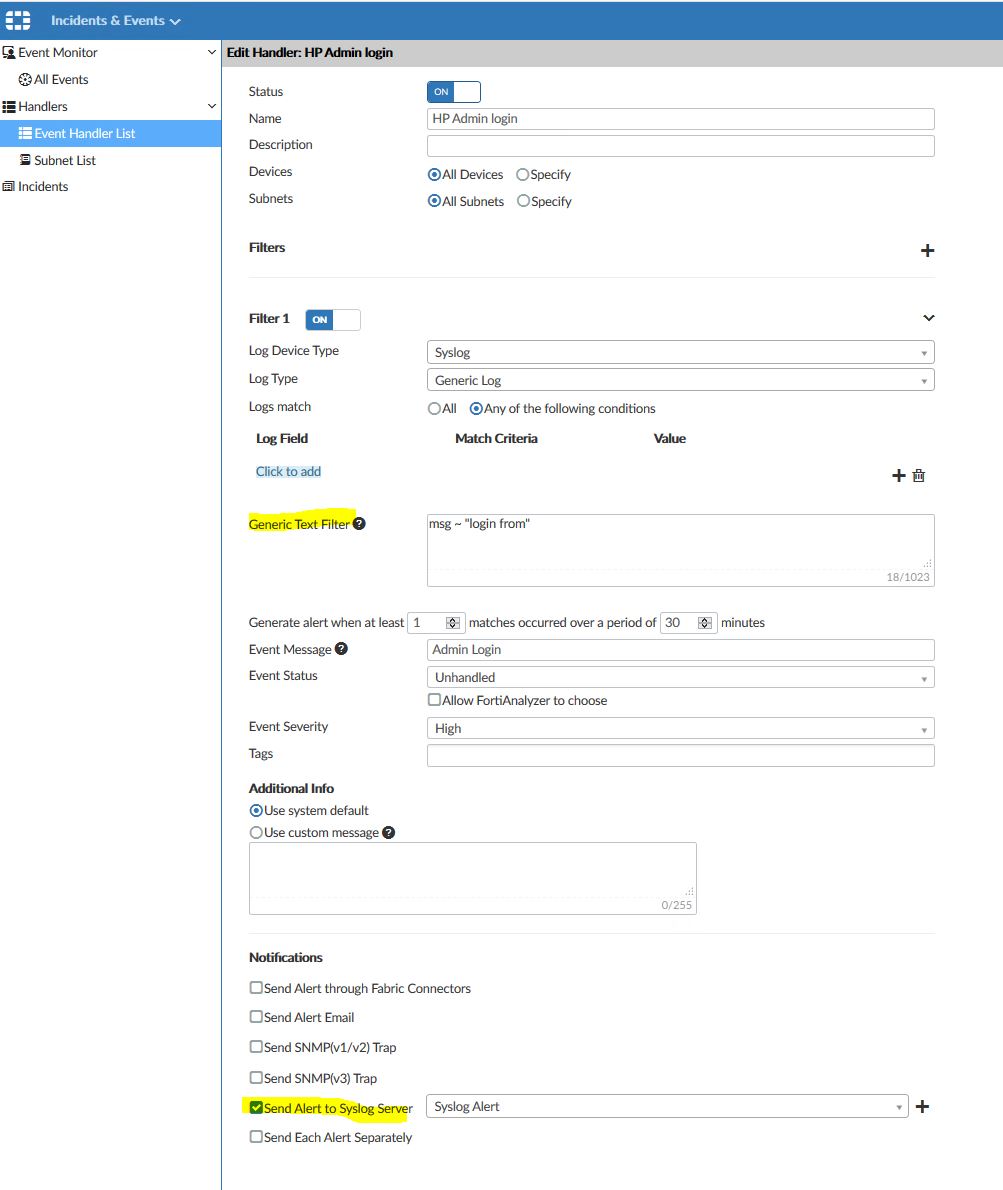Select Use custom message radio
Viewport: 1003px width, 1190px height.
(256, 833)
